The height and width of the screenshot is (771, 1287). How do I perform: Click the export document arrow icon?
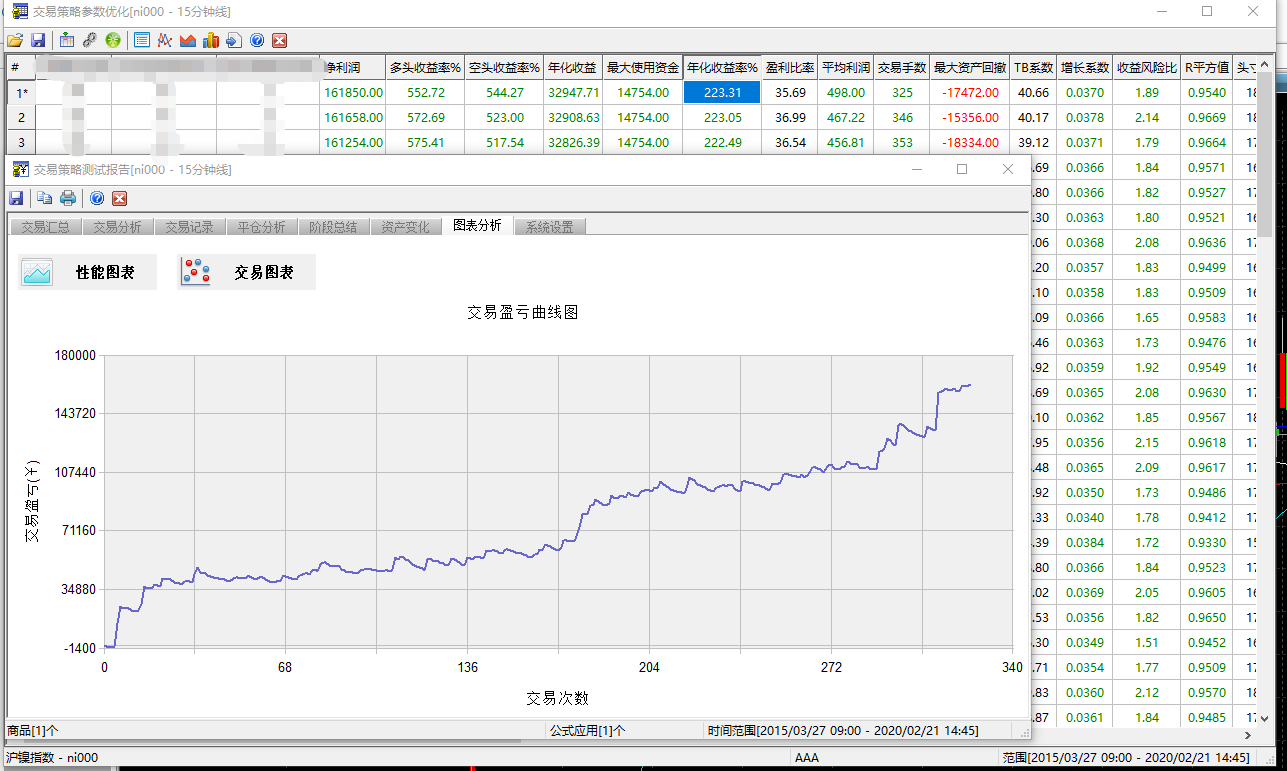point(233,40)
